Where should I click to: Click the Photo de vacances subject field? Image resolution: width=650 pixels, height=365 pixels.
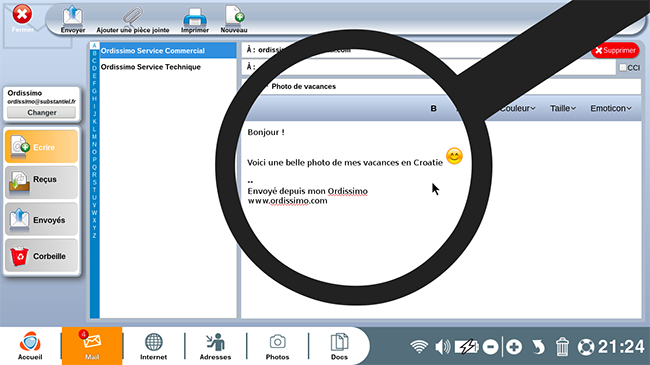tap(441, 86)
